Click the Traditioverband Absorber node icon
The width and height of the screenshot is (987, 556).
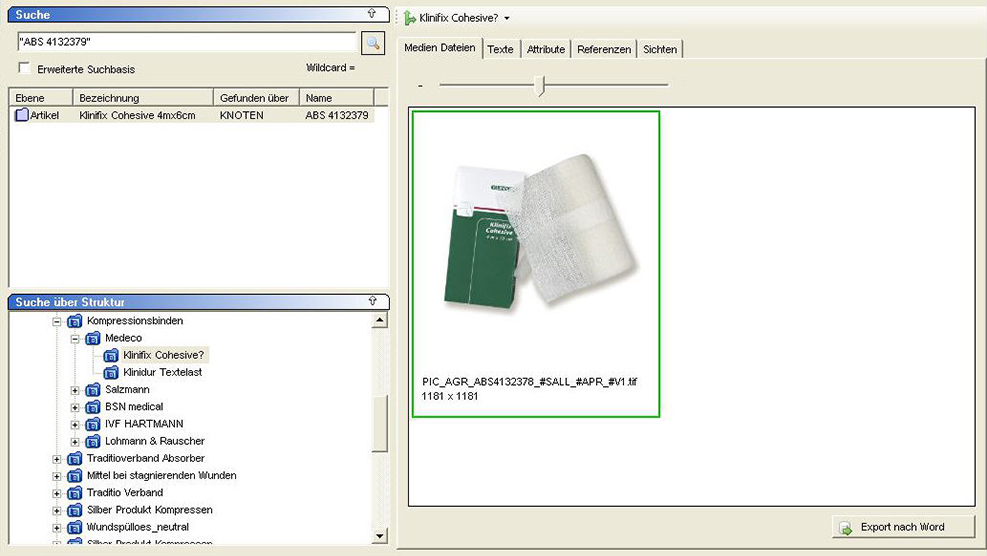pos(74,458)
